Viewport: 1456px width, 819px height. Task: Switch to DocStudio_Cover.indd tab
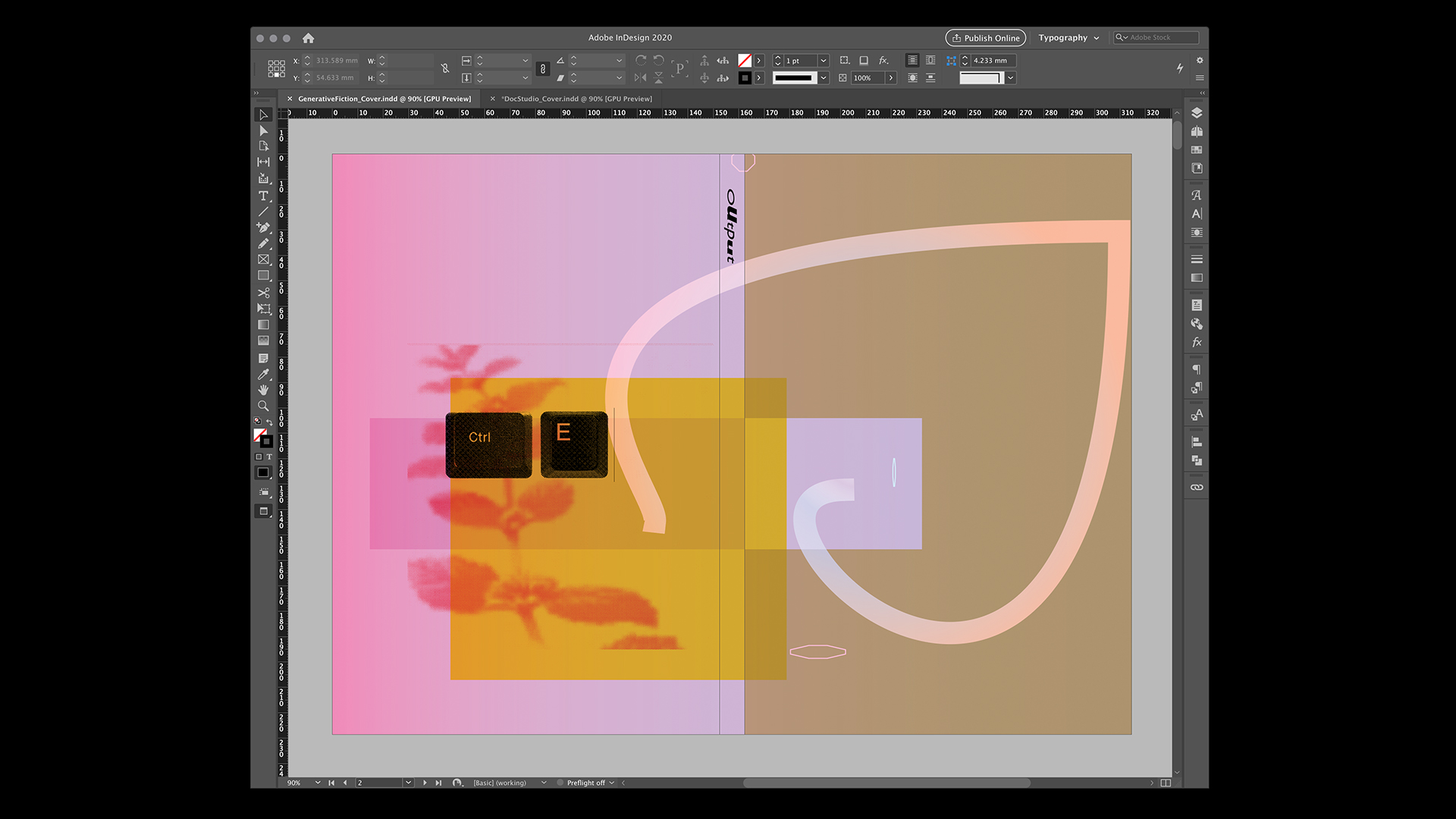[577, 99]
